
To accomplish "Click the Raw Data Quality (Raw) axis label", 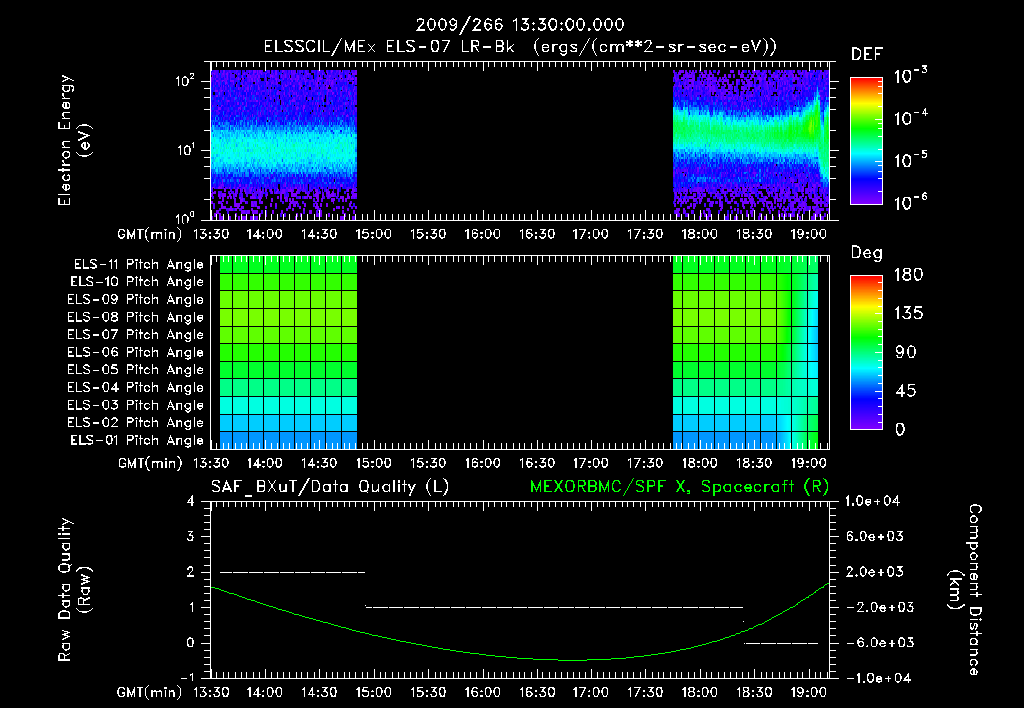I will click(74, 590).
